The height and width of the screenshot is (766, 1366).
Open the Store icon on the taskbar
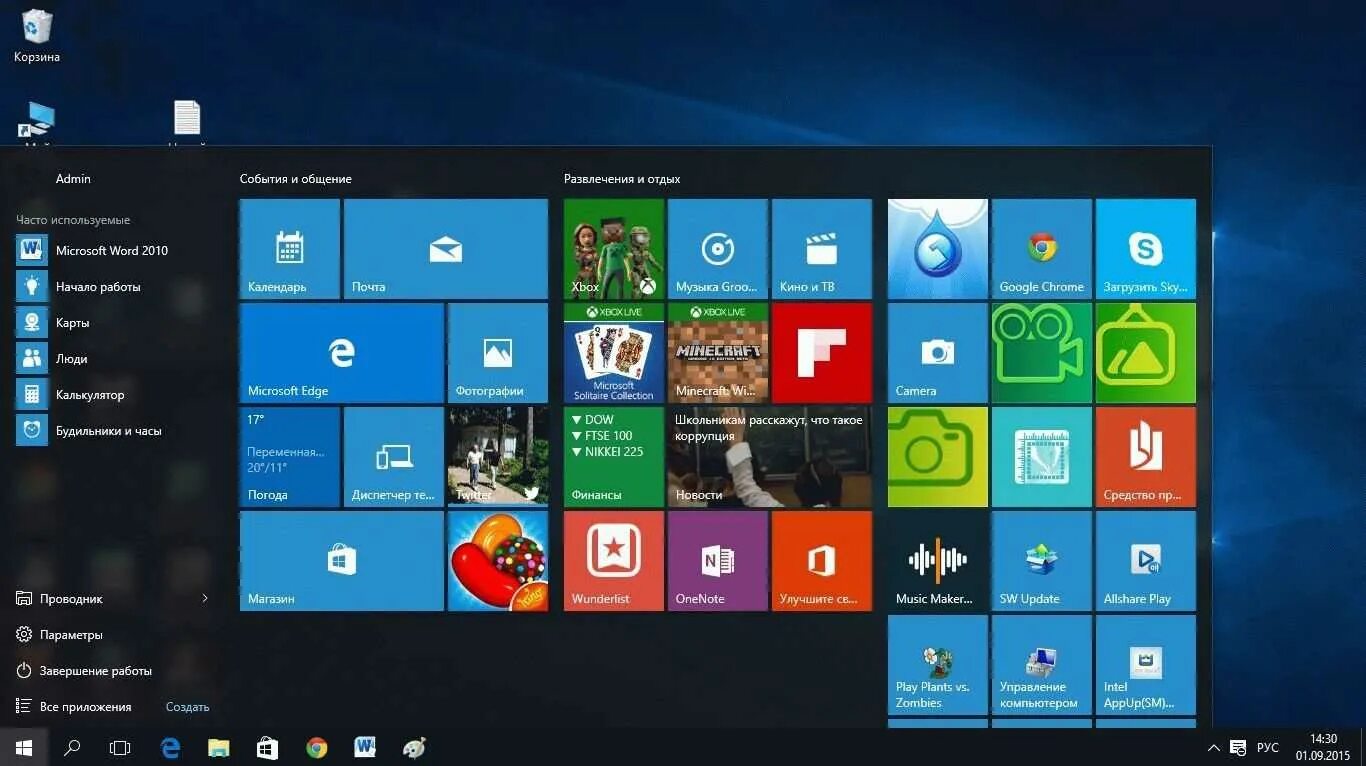click(x=267, y=747)
